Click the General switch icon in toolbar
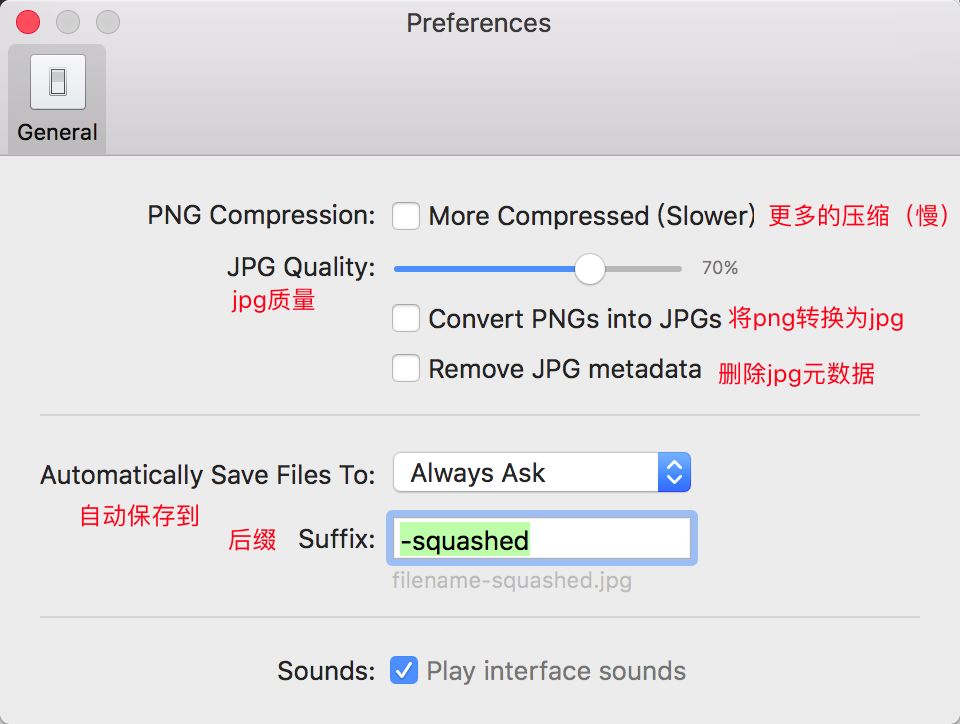960x724 pixels. click(x=58, y=82)
